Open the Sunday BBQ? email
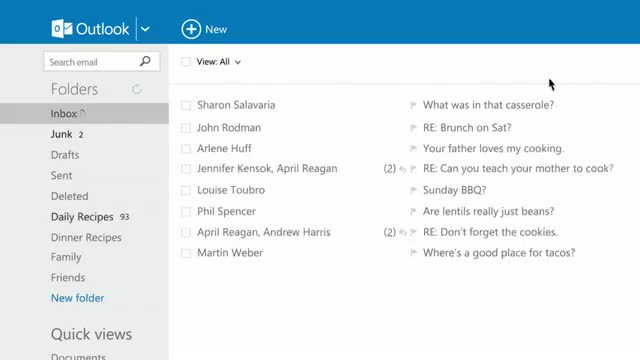Screen dimensions: 640x360 tap(454, 190)
